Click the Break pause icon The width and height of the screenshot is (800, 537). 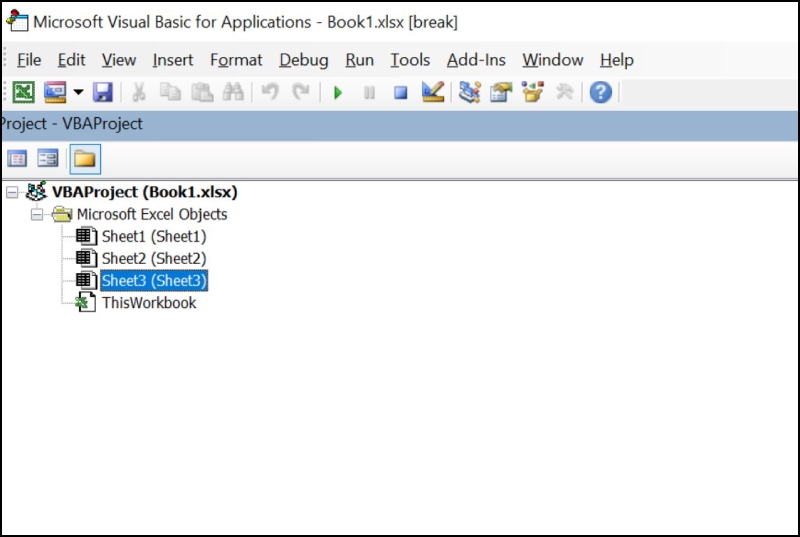369,93
